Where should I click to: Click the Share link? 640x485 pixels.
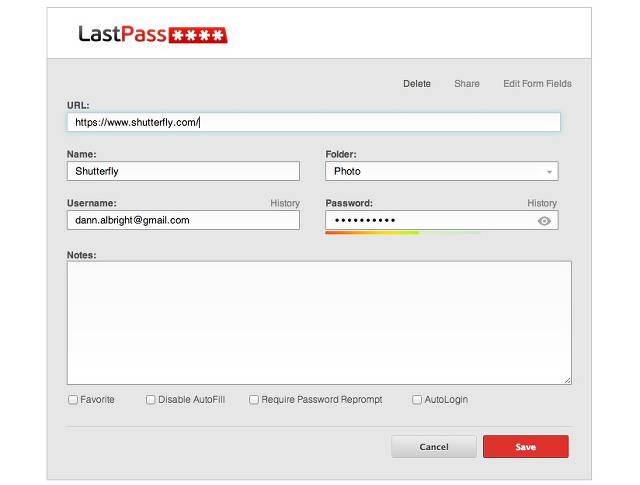coord(467,84)
